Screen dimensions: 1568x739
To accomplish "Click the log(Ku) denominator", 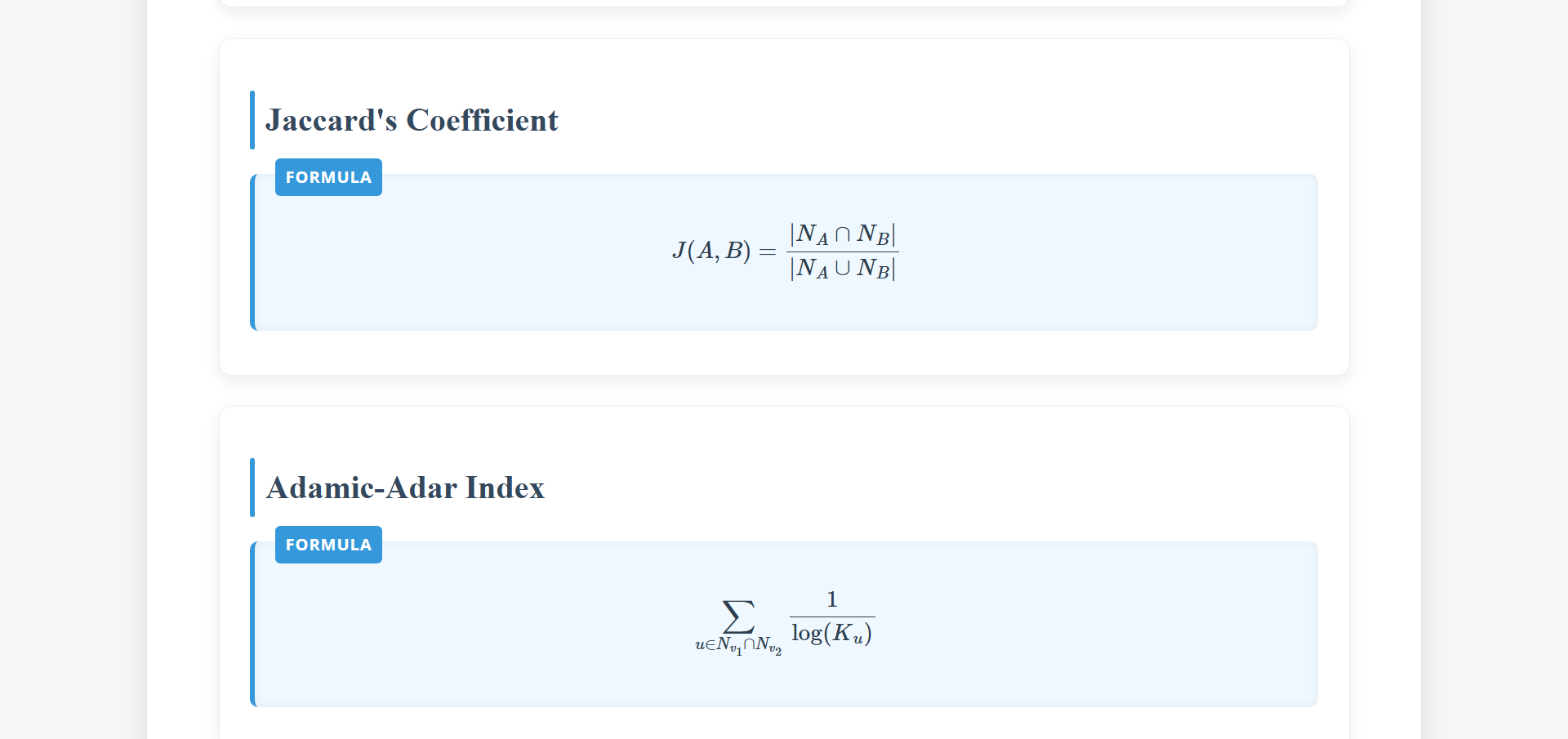I will click(831, 634).
